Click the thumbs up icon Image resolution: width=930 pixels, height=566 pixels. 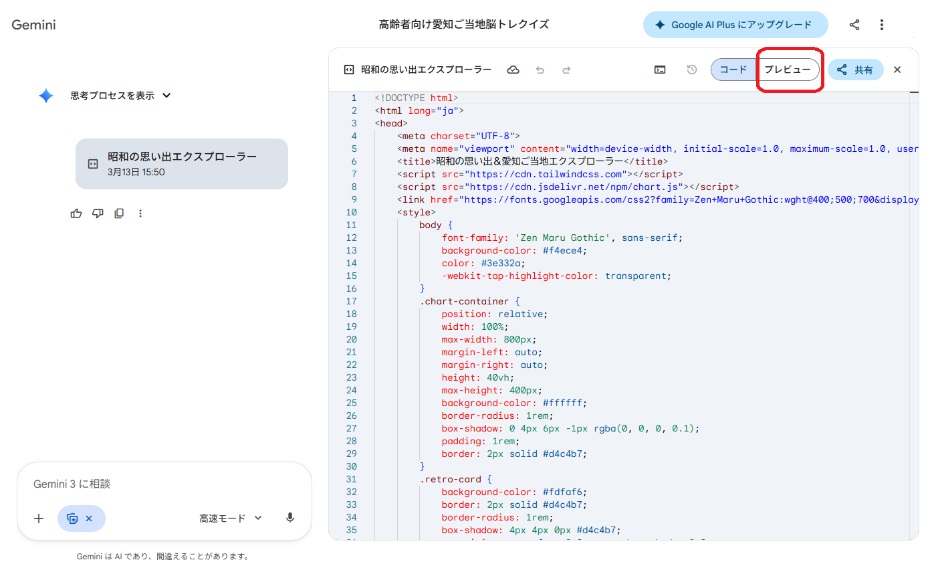pyautogui.click(x=76, y=213)
